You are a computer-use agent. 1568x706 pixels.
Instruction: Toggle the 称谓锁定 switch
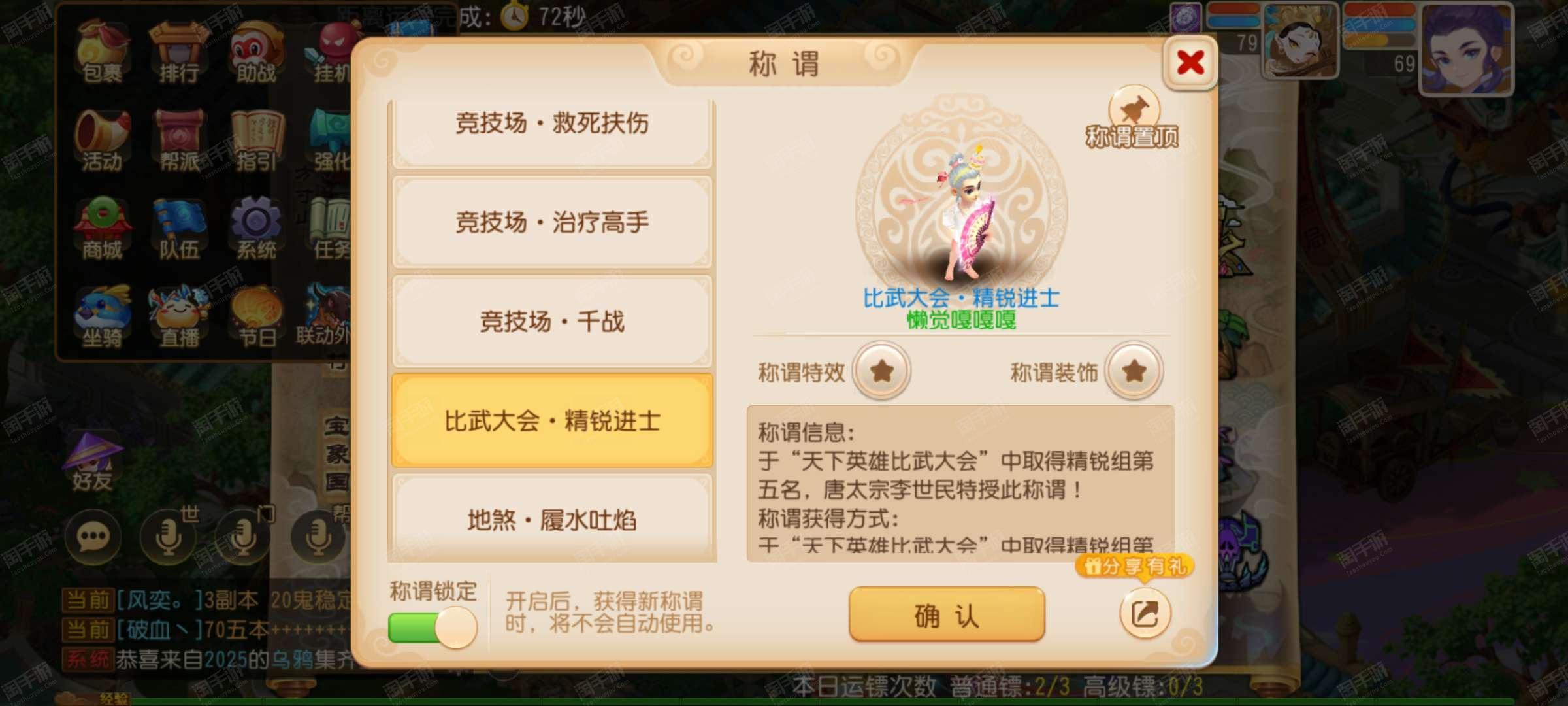click(x=433, y=628)
